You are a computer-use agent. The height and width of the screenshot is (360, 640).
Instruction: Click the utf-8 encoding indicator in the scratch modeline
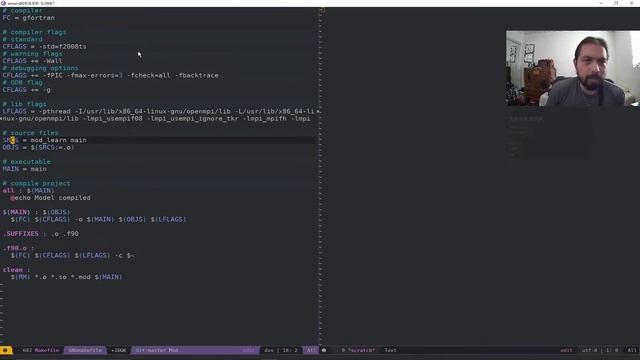[589, 350]
